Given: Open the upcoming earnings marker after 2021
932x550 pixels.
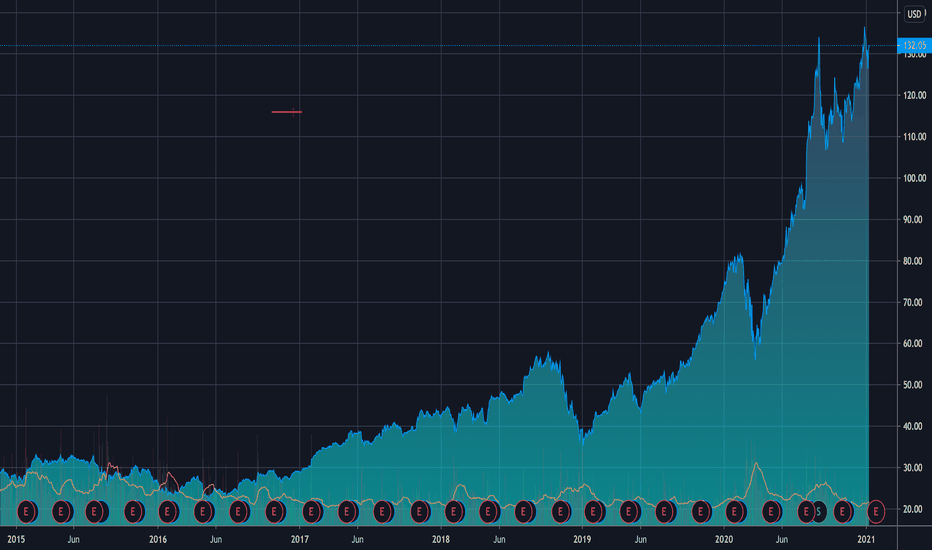Looking at the screenshot, I should pos(876,511).
